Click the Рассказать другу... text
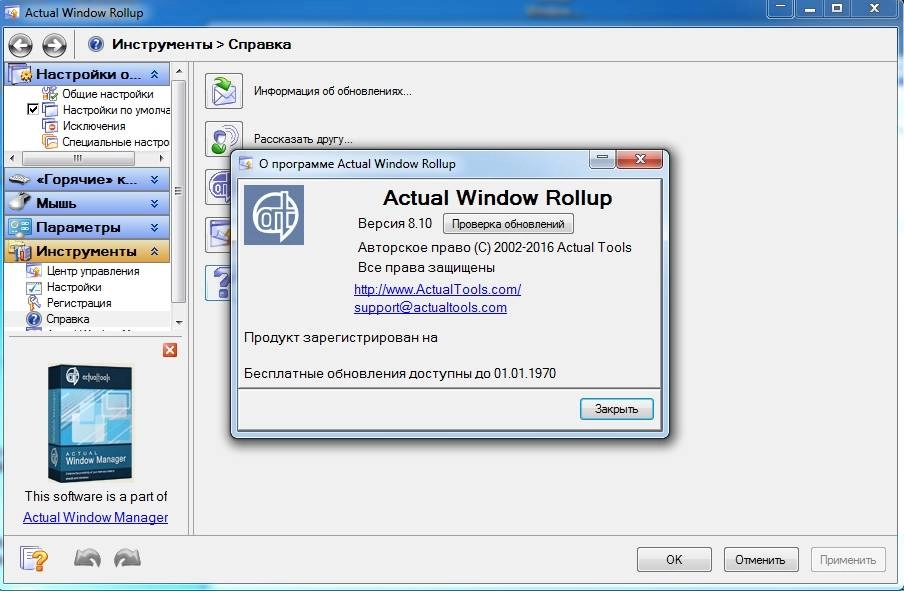 (x=303, y=139)
